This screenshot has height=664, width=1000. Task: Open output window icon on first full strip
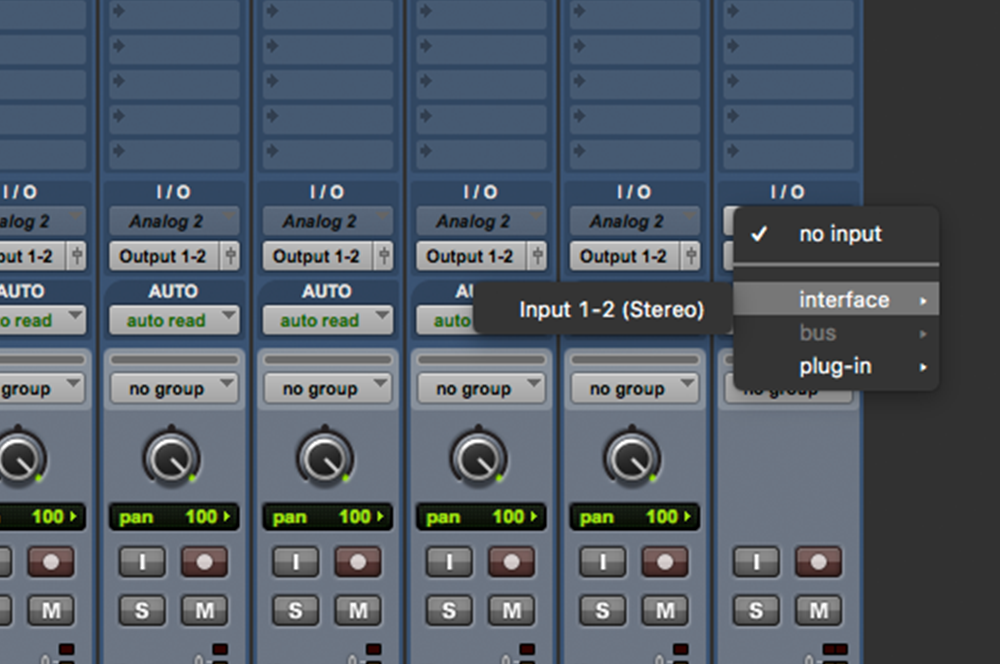(230, 256)
